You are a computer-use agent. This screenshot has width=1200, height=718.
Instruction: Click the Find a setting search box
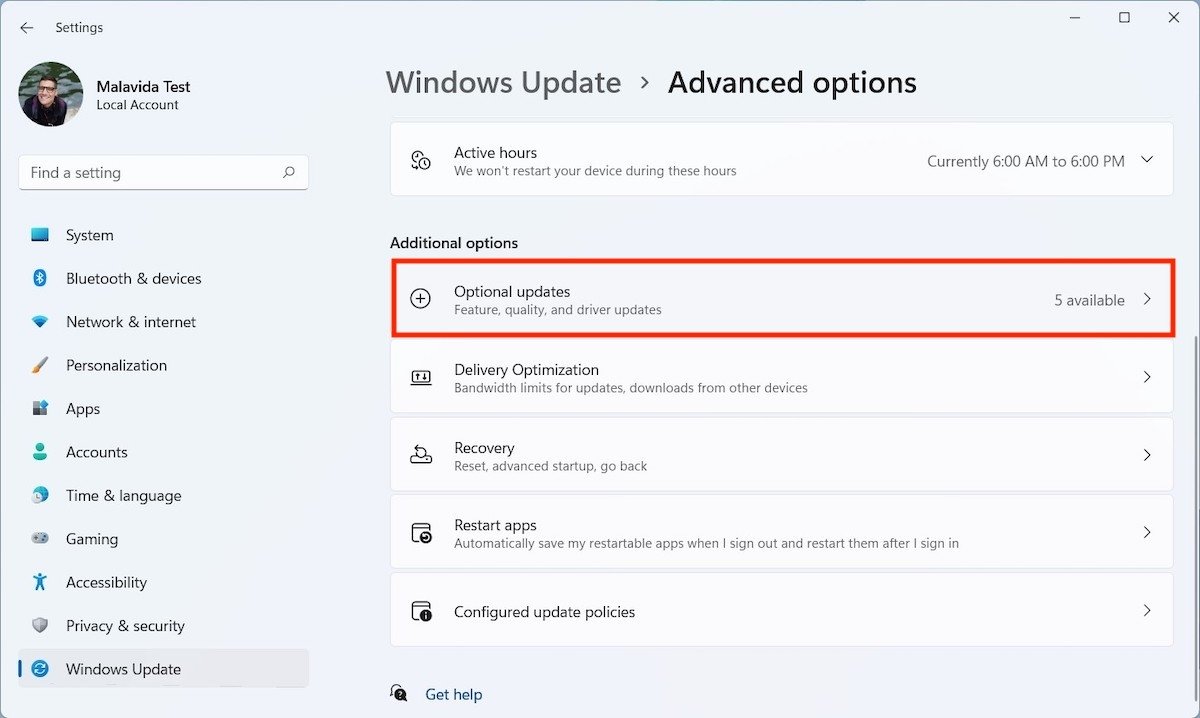tap(163, 173)
